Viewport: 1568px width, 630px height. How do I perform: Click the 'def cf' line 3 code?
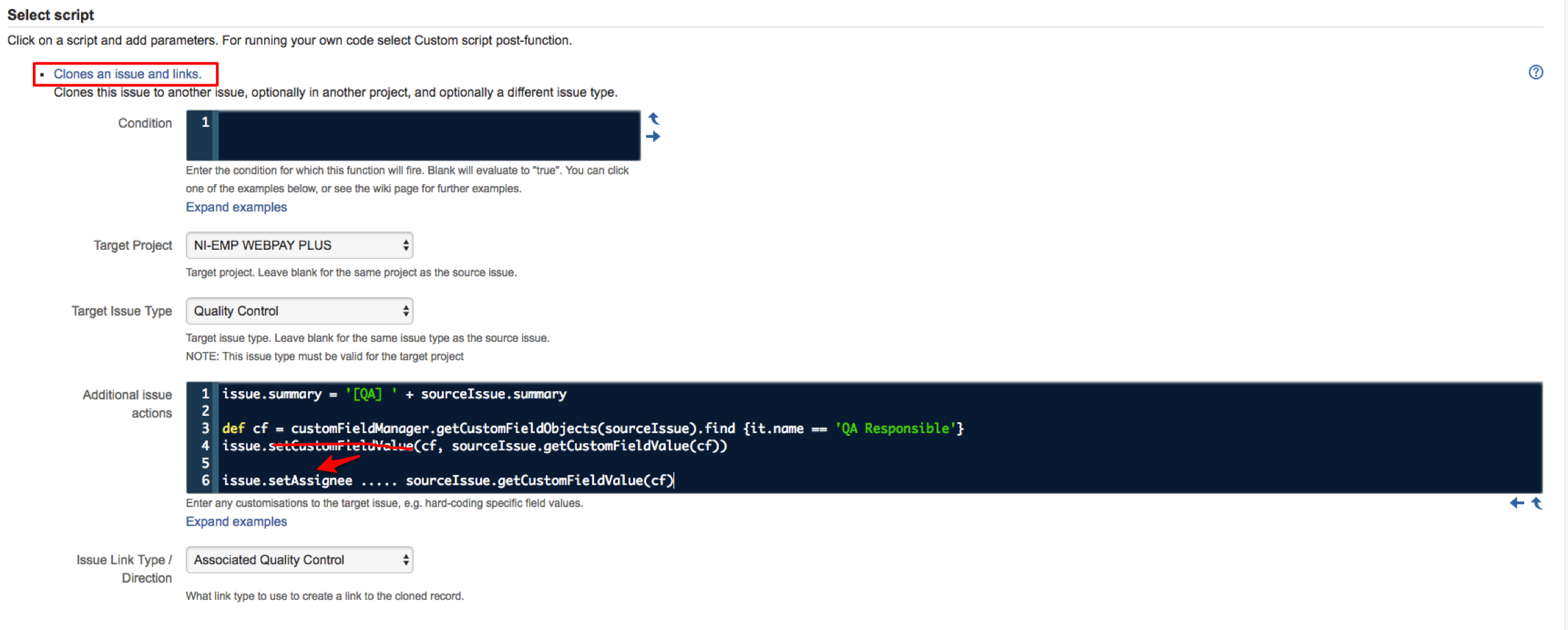593,428
